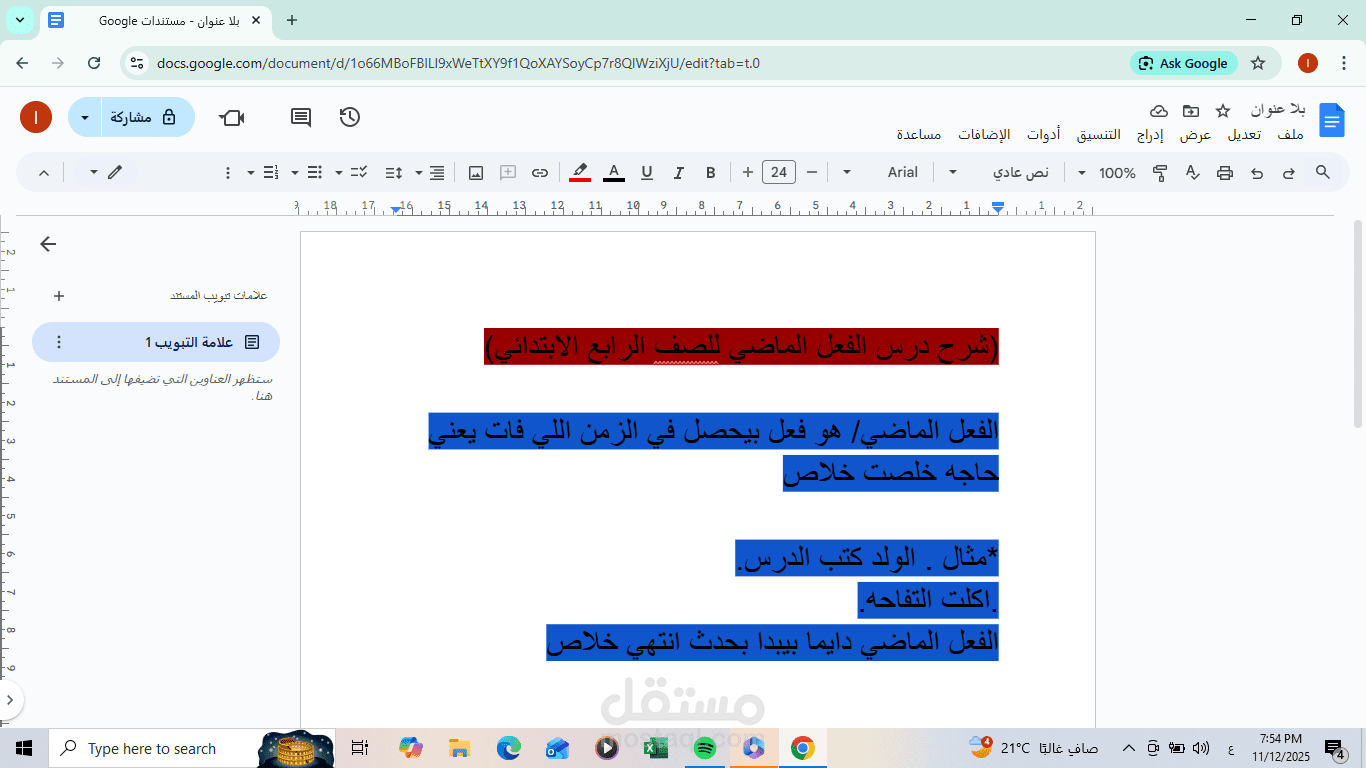Open the عرض menu
Viewport: 1366px width, 768px height.
tap(1196, 135)
